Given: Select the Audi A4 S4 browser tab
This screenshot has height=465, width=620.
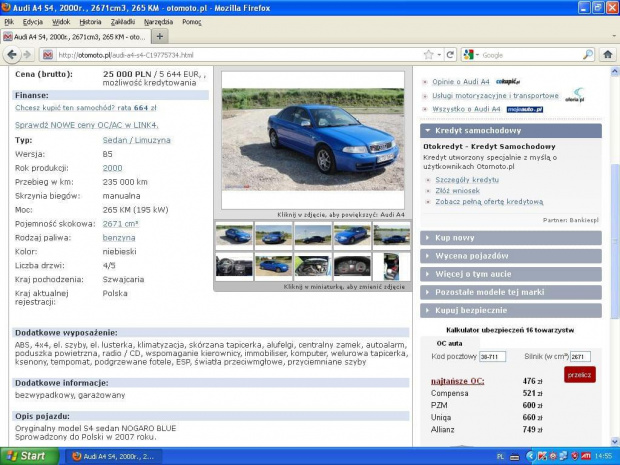Looking at the screenshot, I should 76,37.
